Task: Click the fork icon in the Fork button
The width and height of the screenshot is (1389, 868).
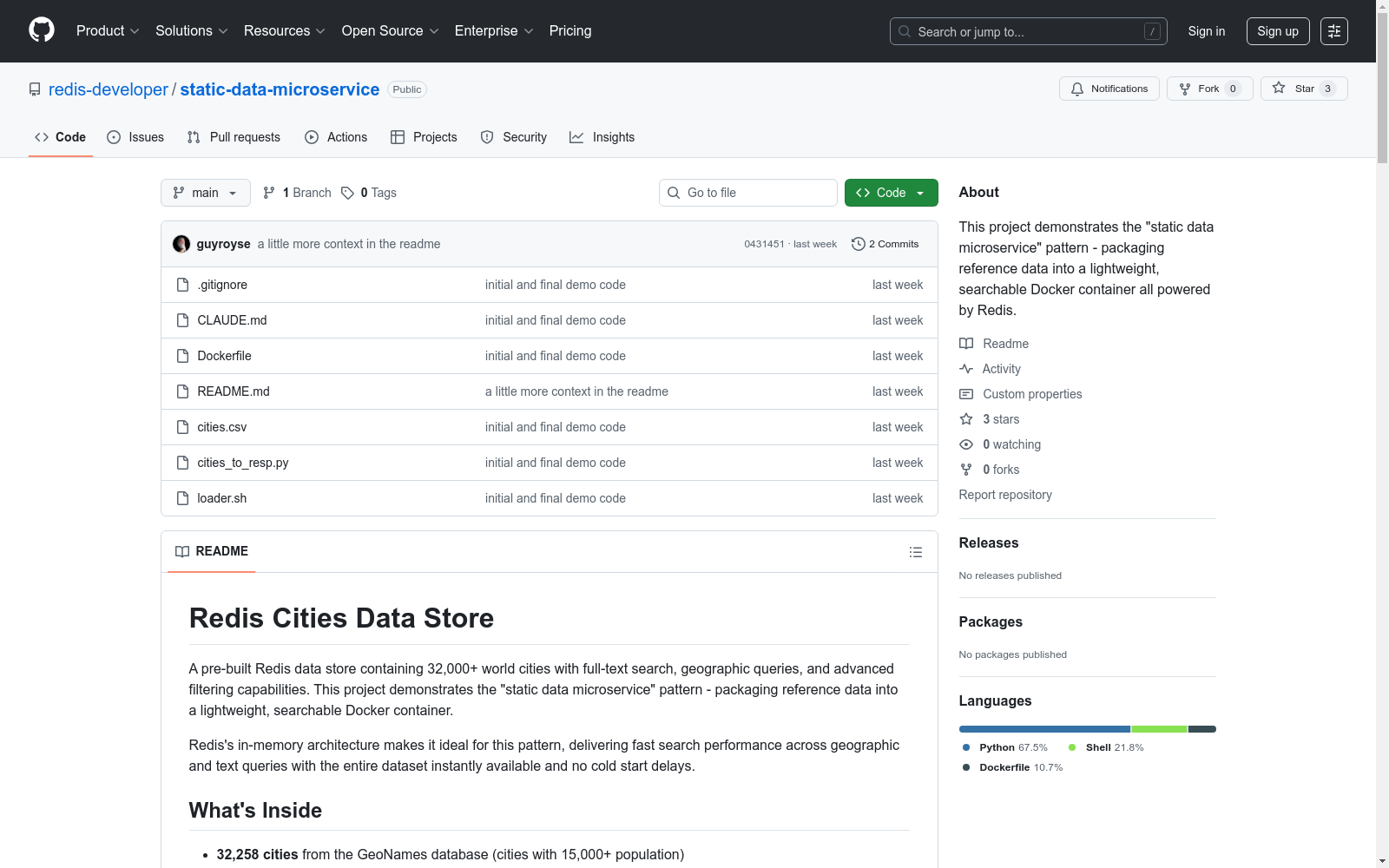Action: click(x=1185, y=89)
